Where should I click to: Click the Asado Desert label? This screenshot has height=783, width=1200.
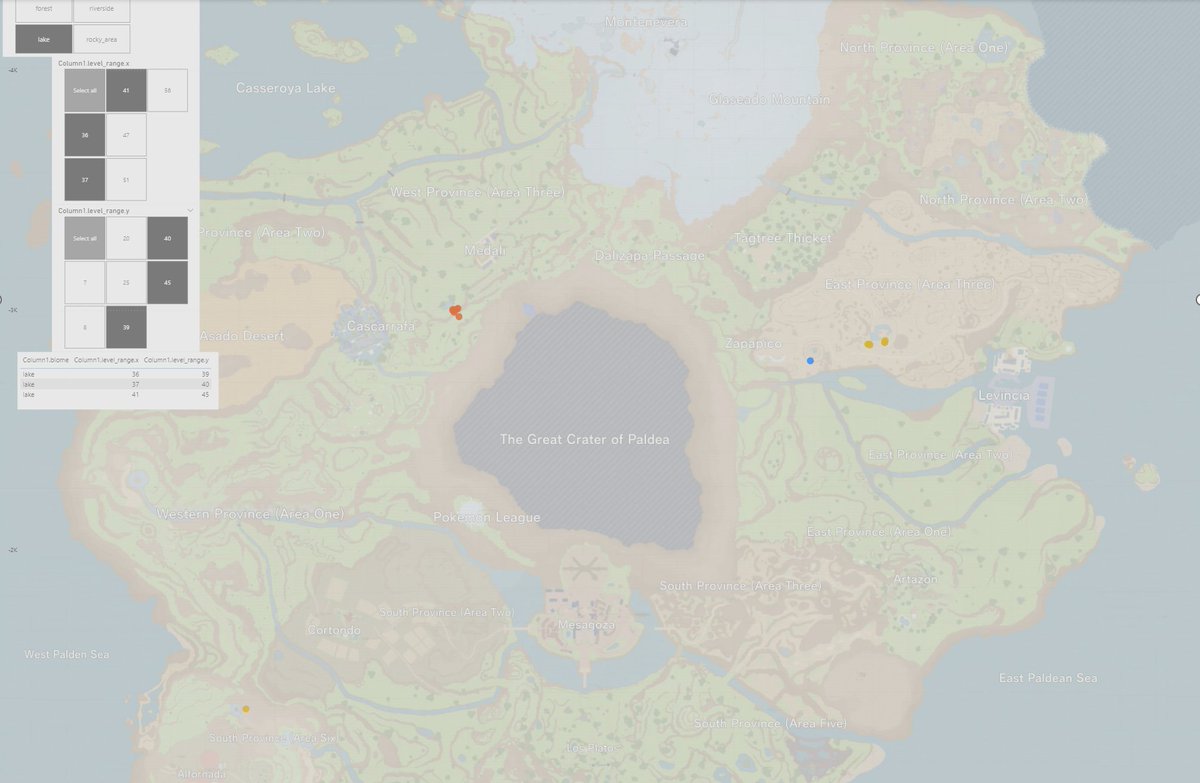coord(241,335)
